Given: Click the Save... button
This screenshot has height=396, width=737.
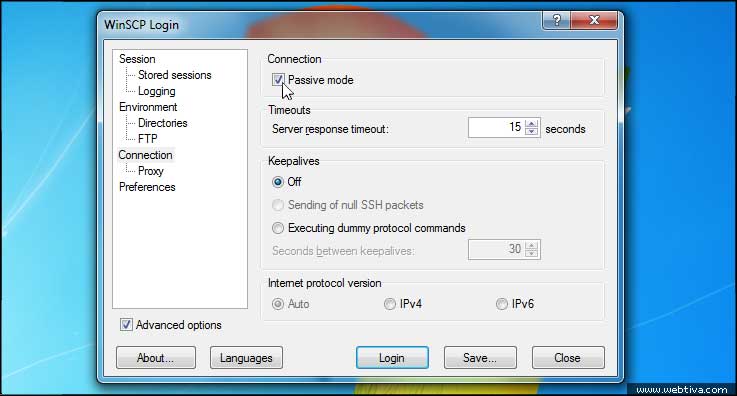Looking at the screenshot, I should [x=480, y=358].
